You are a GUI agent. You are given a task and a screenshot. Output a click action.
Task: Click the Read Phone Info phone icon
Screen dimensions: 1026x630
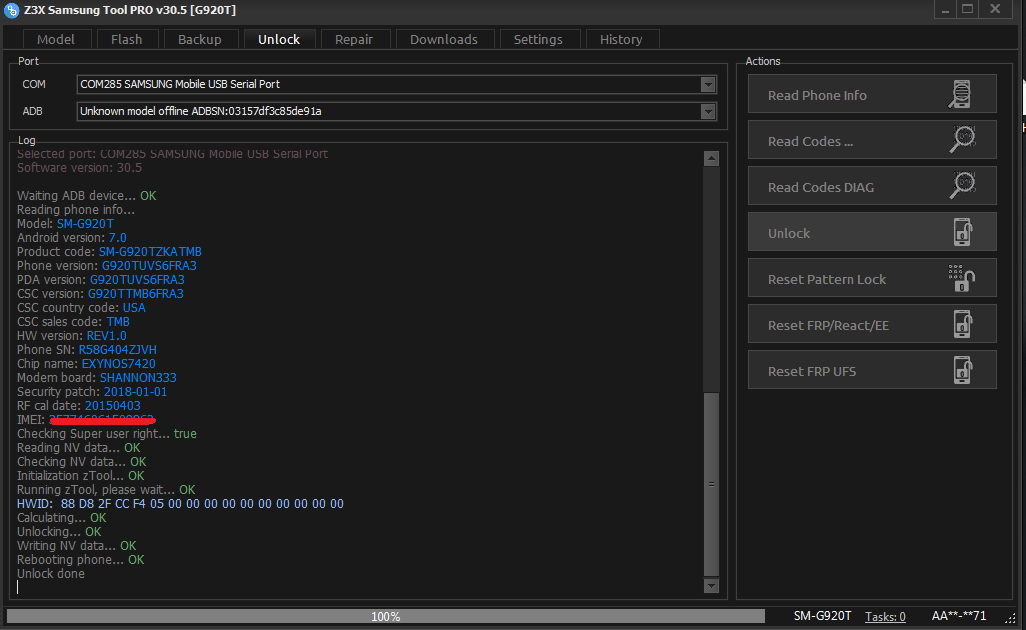(961, 94)
